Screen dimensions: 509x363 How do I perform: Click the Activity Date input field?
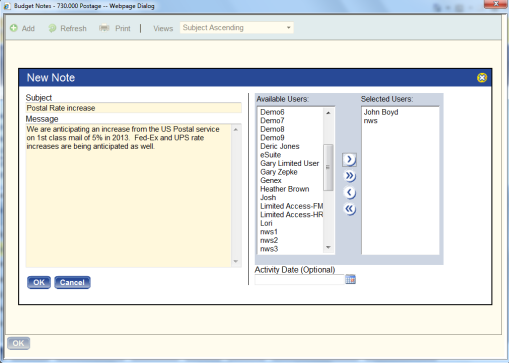point(299,279)
